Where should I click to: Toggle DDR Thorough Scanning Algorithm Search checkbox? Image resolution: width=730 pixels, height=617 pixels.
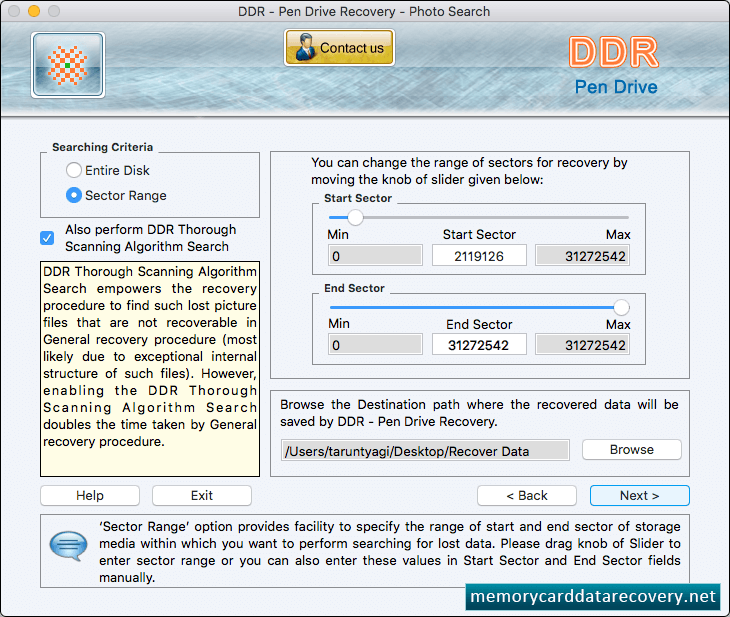[x=47, y=238]
